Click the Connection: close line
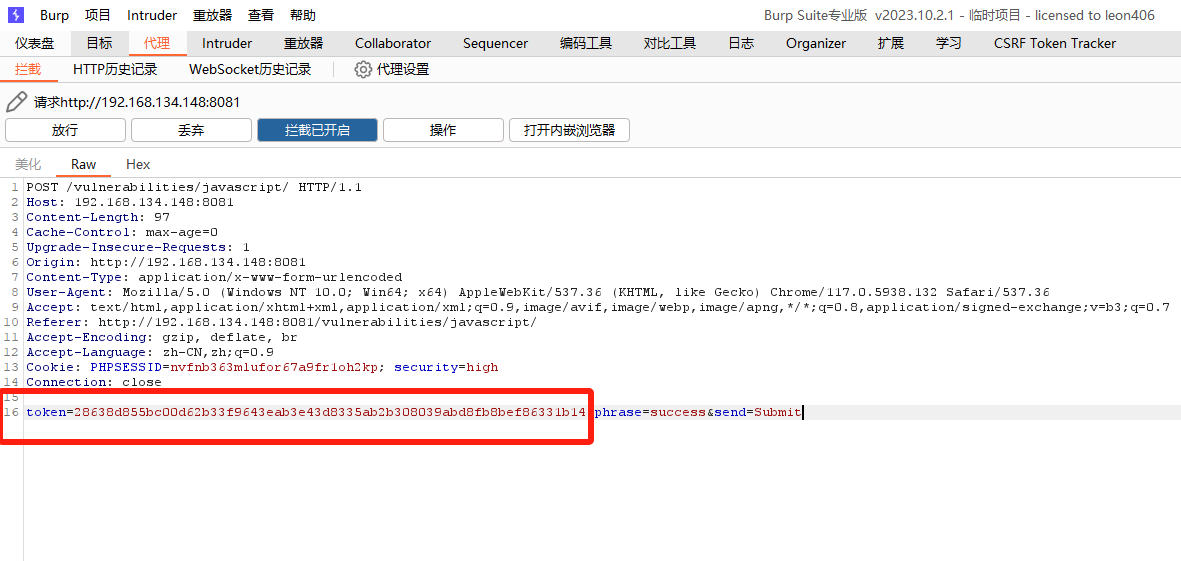Screen dimensions: 1181x561 tap(94, 383)
